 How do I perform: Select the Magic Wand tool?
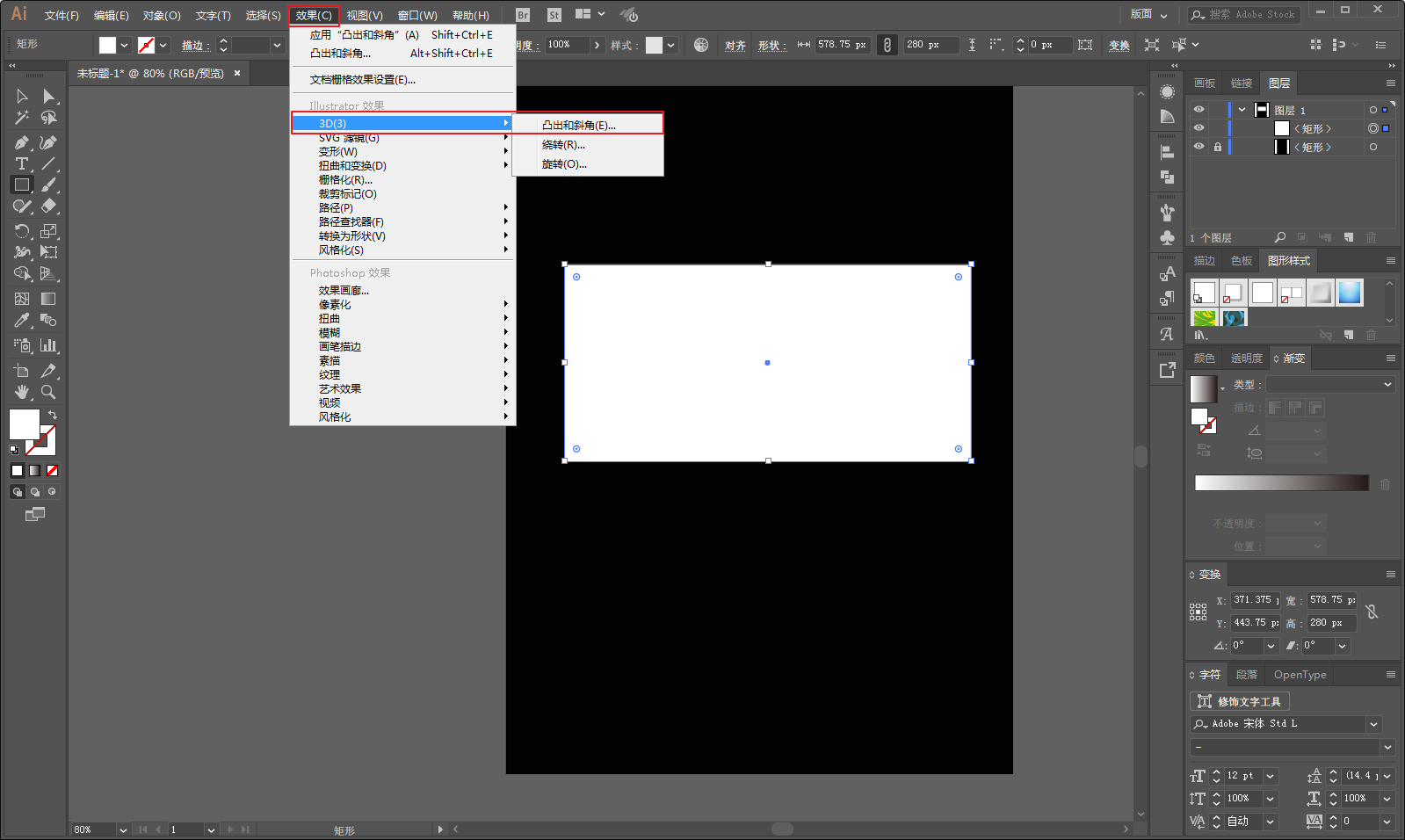point(22,118)
